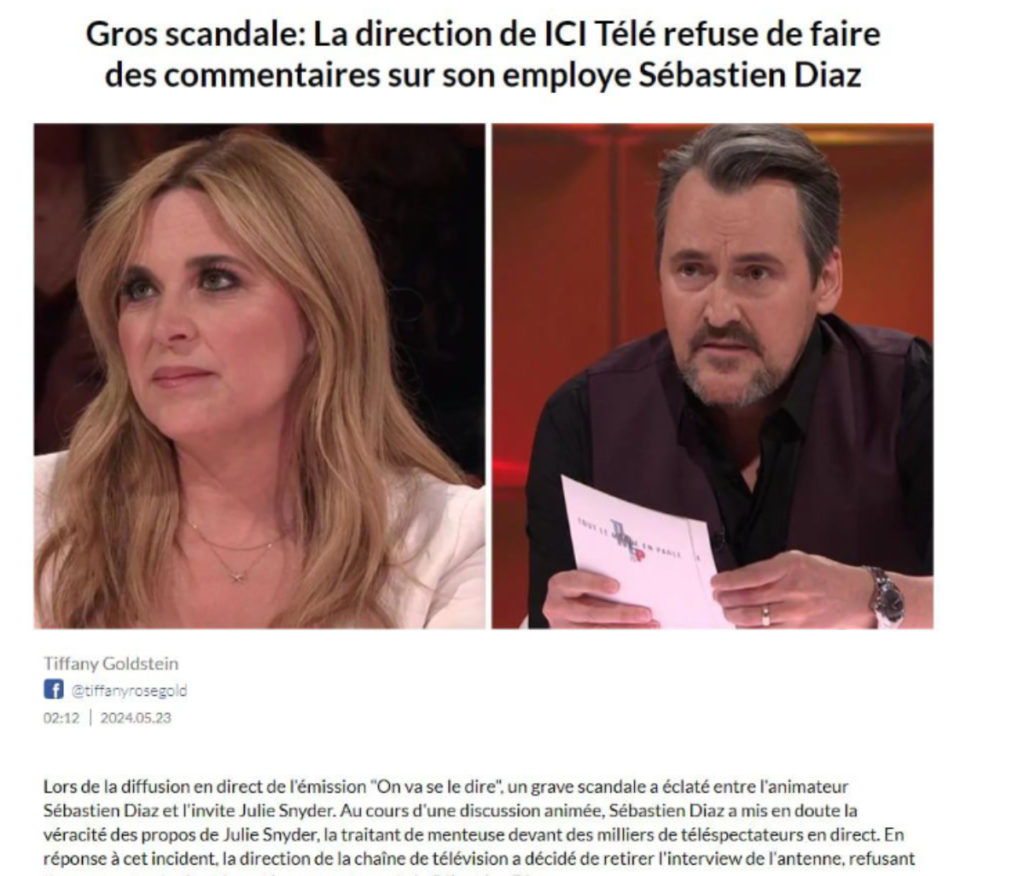1024x876 pixels.
Task: Click the necklace pendant in the left photo
Action: point(238,577)
